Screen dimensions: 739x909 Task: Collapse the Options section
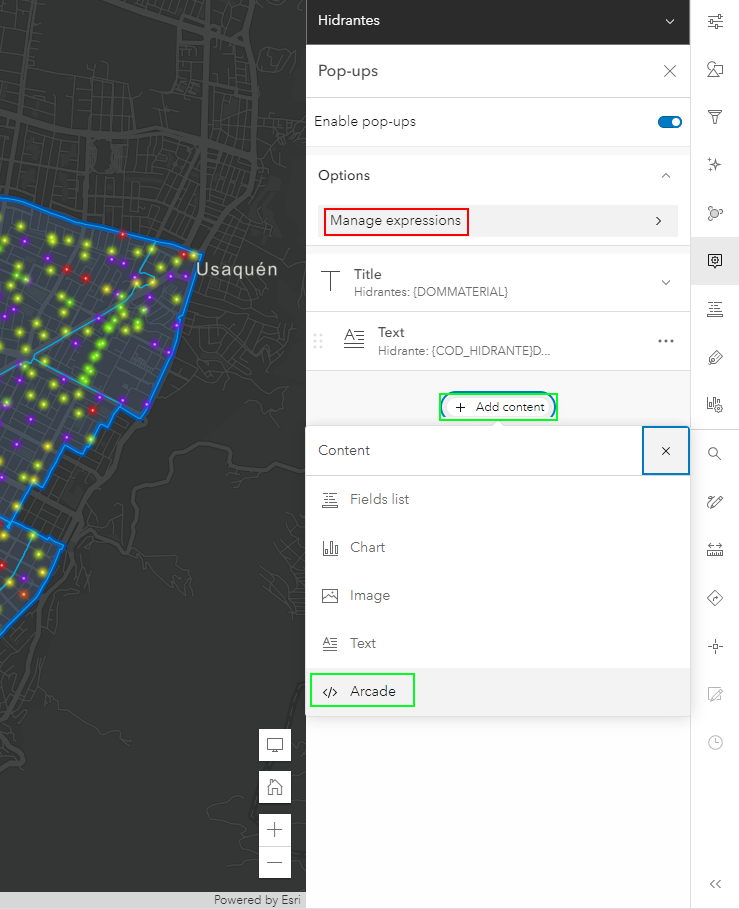click(666, 176)
